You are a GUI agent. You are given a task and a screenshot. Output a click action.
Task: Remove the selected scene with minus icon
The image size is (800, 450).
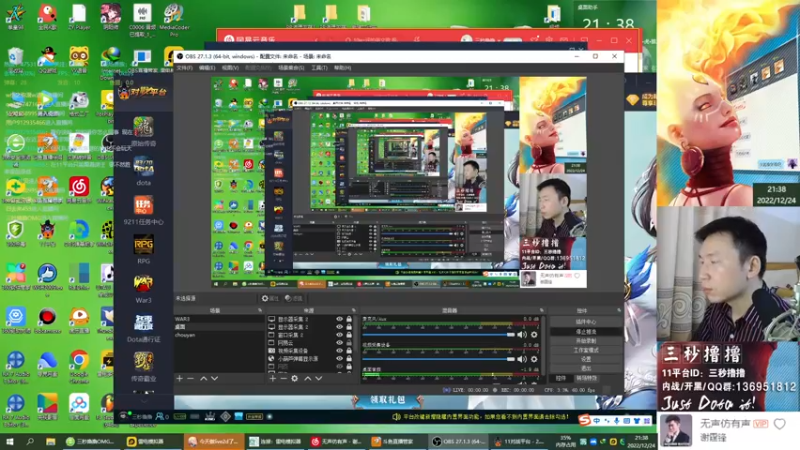[190, 379]
